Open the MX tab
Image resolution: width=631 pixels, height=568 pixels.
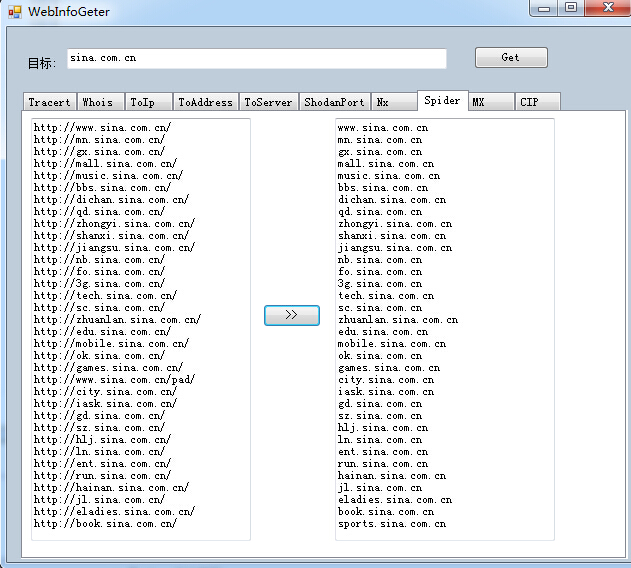pyautogui.click(x=491, y=102)
